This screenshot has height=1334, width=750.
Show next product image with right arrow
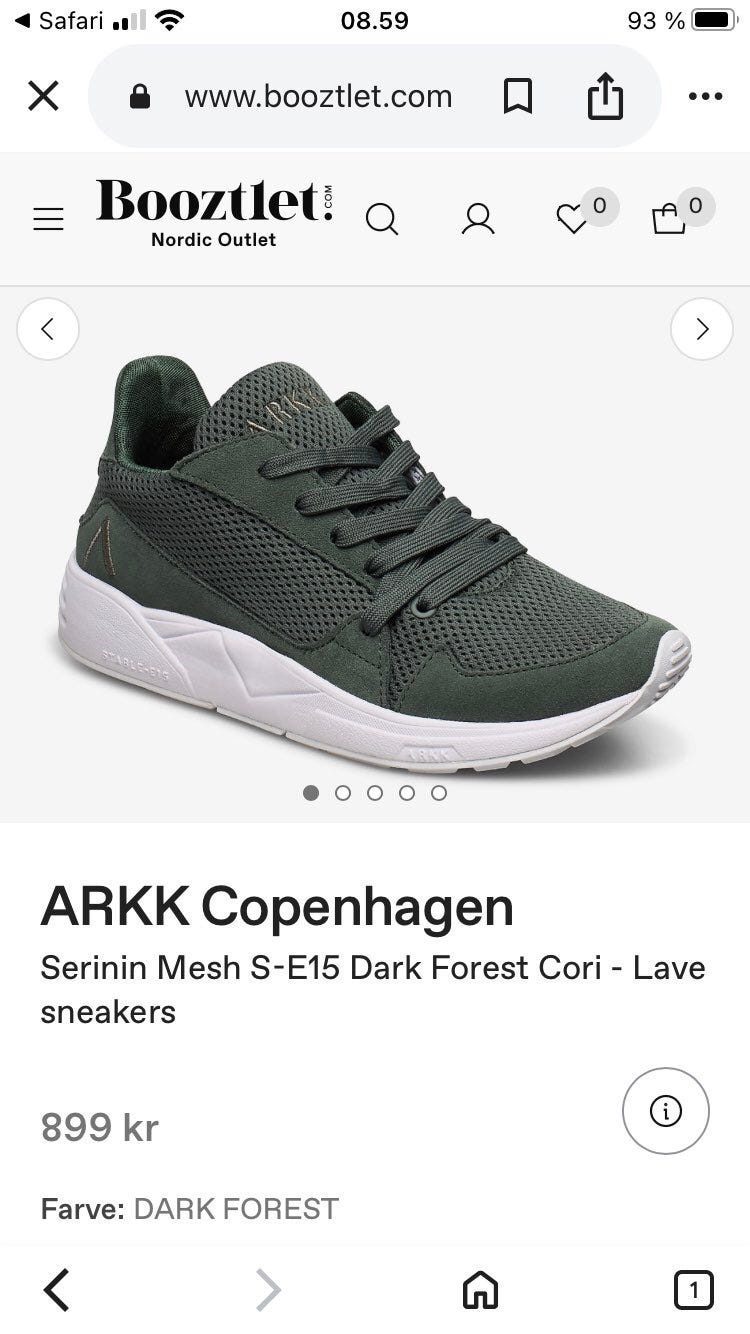click(702, 328)
